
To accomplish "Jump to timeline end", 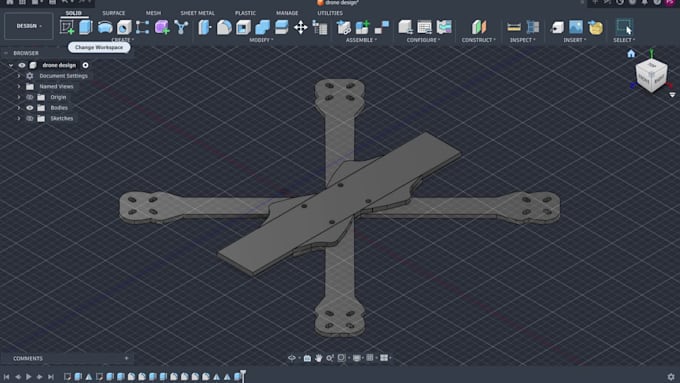I will (51, 377).
